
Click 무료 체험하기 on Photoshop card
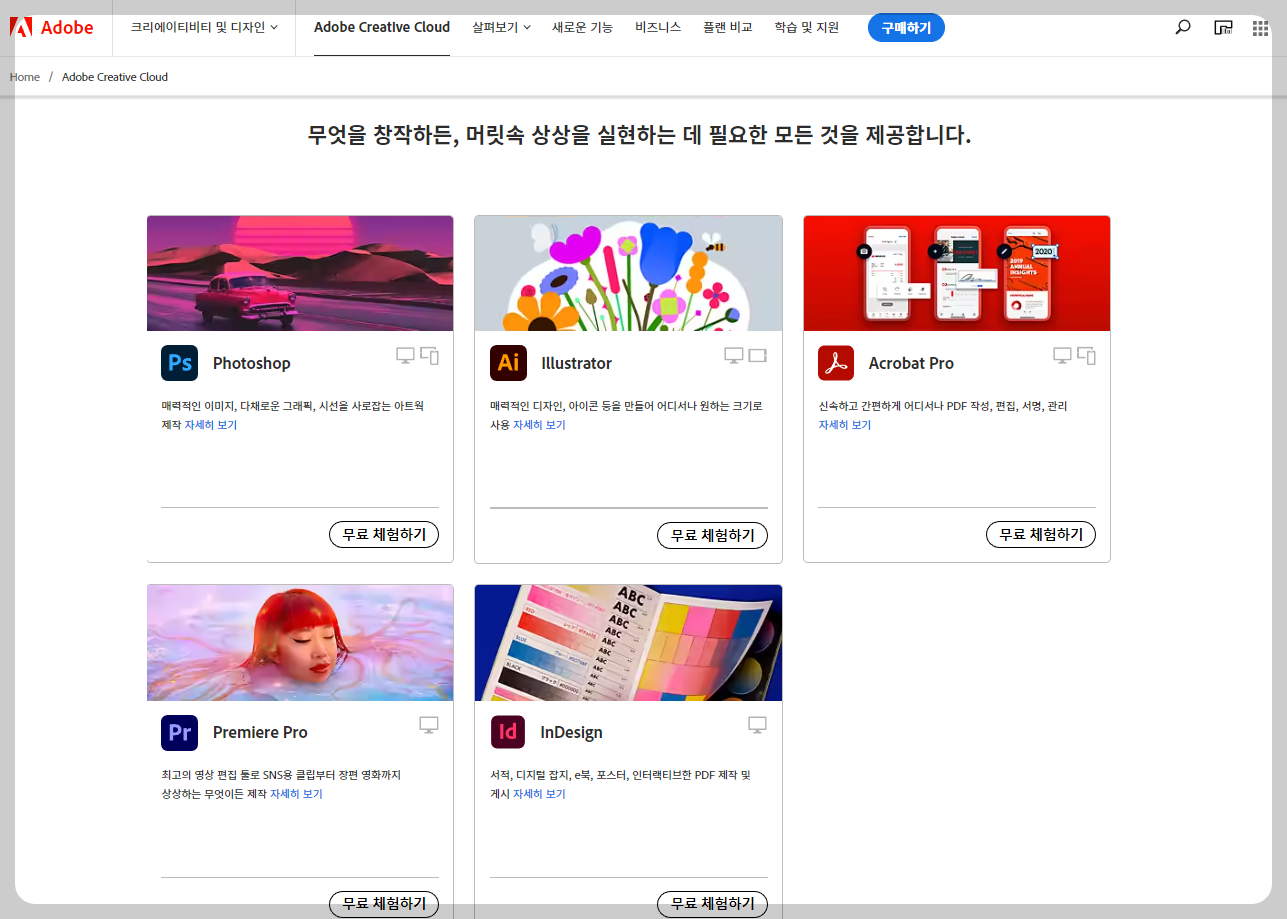click(384, 535)
